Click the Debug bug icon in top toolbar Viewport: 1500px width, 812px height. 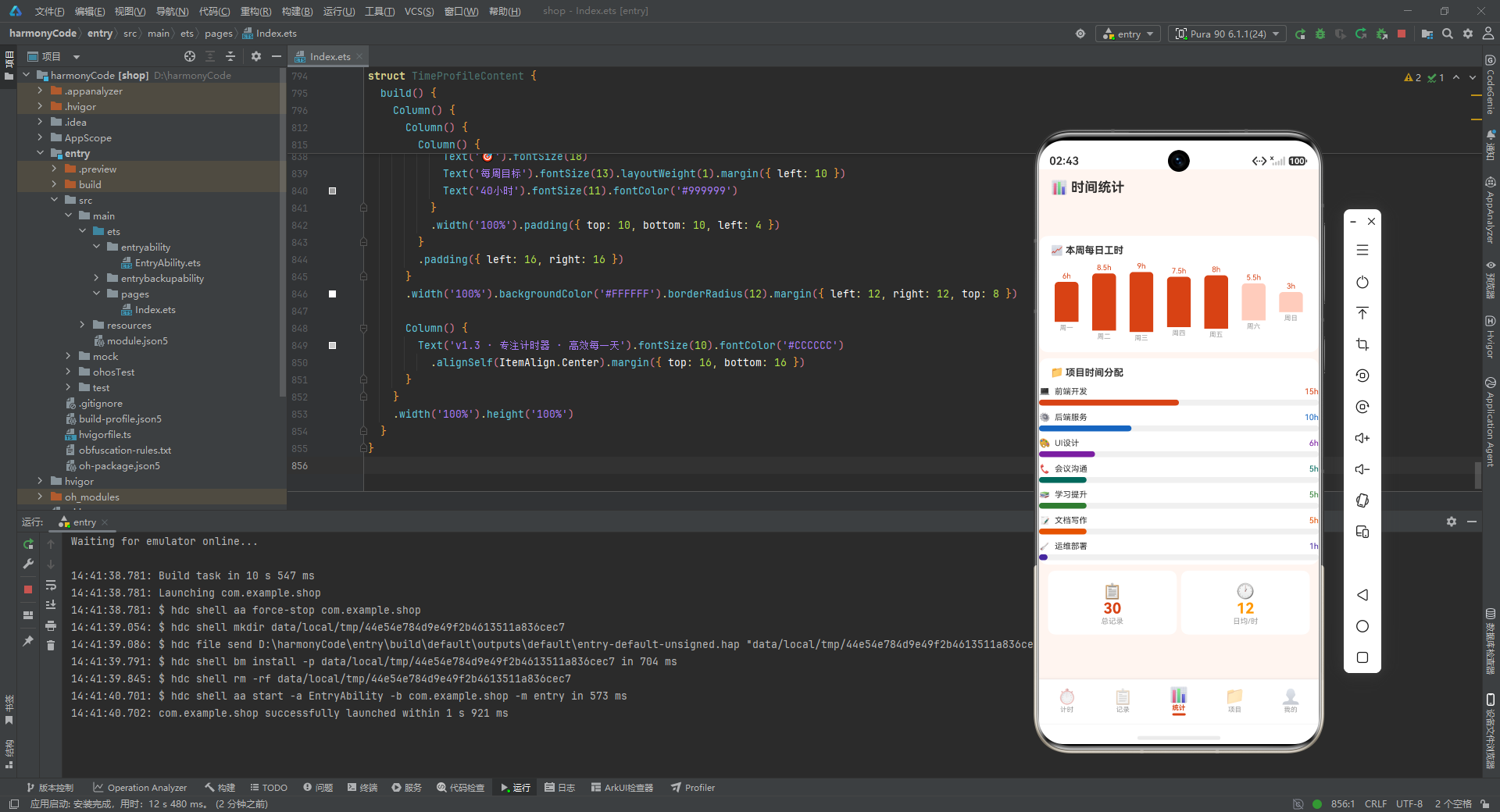[1320, 34]
